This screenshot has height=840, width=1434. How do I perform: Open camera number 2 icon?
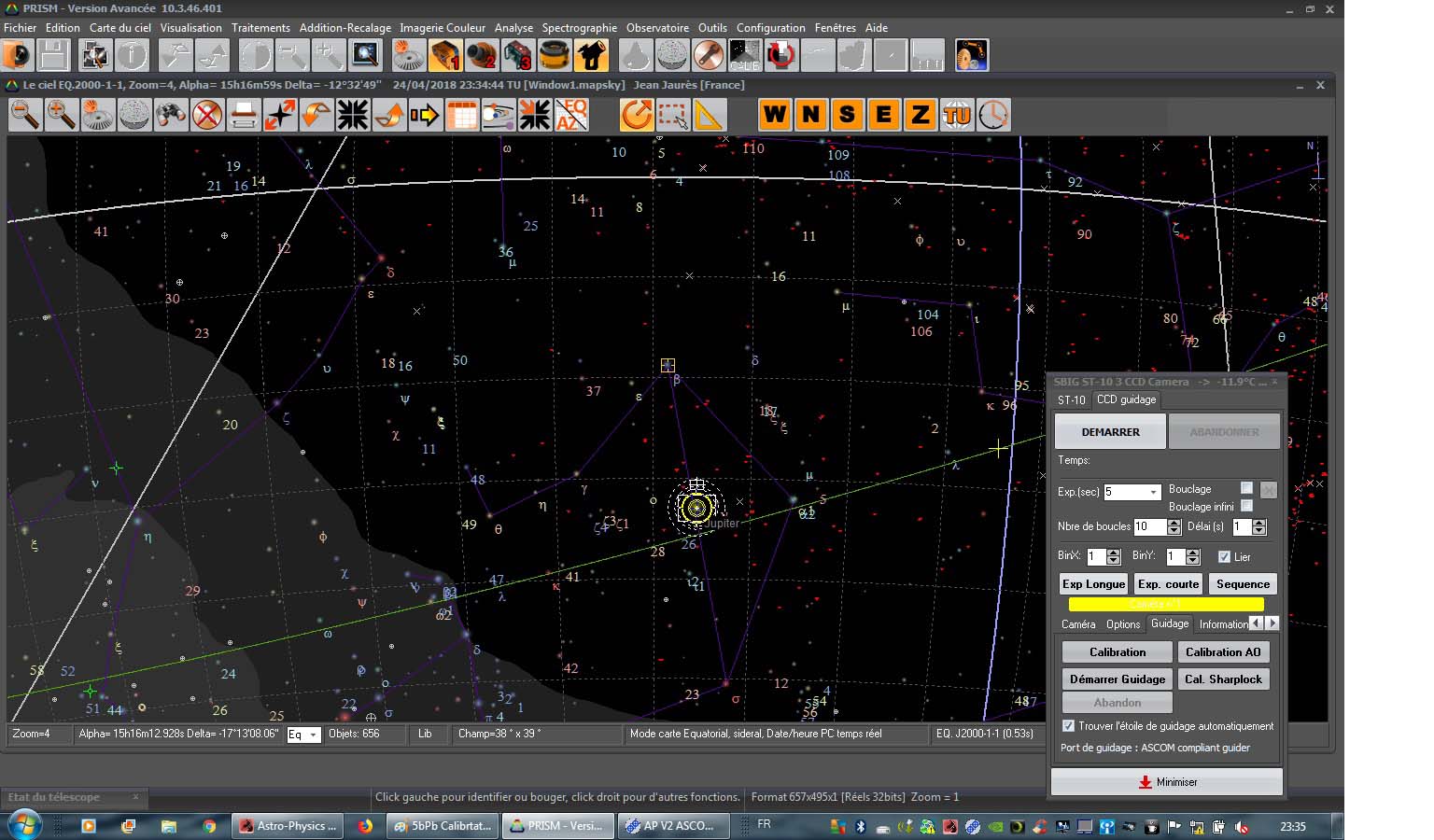click(x=482, y=56)
